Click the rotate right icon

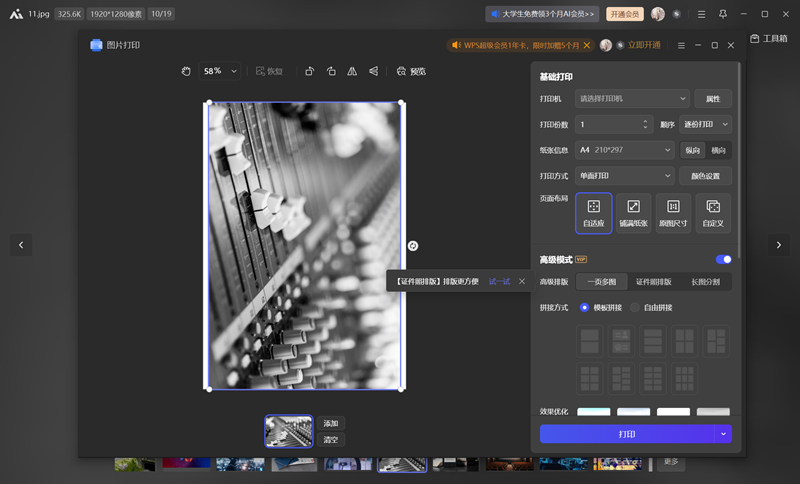[x=331, y=71]
